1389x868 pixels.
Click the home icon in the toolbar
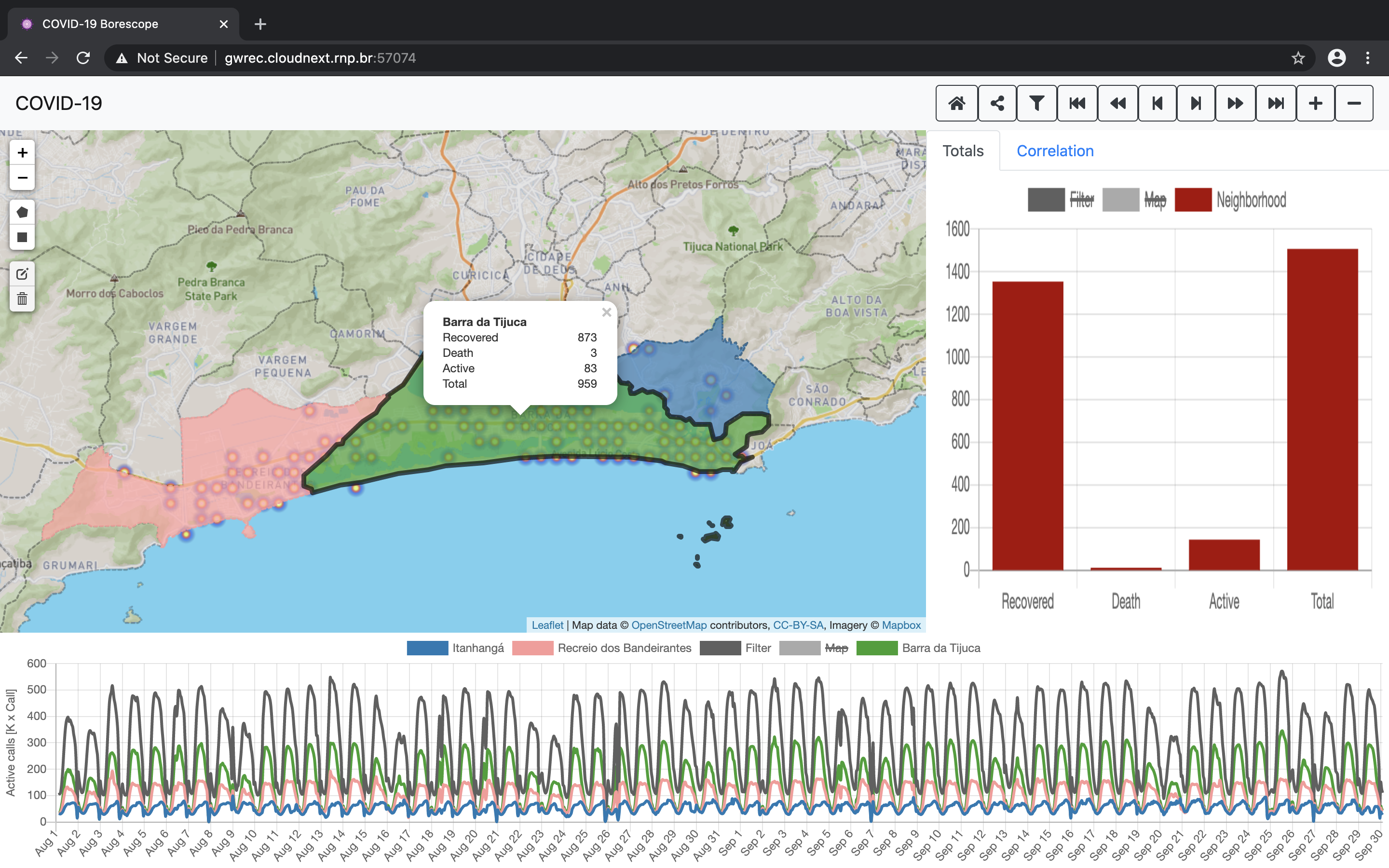[x=956, y=103]
